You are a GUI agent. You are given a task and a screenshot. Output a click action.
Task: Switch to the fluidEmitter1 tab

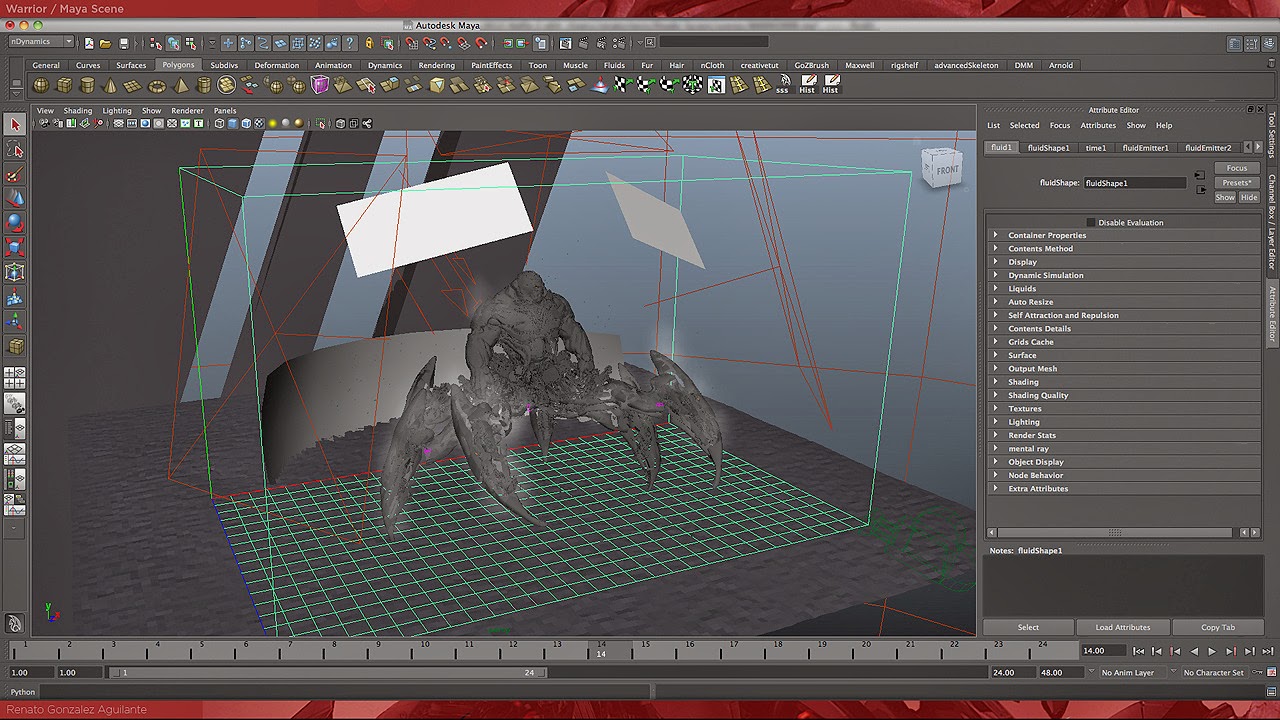(x=1145, y=147)
